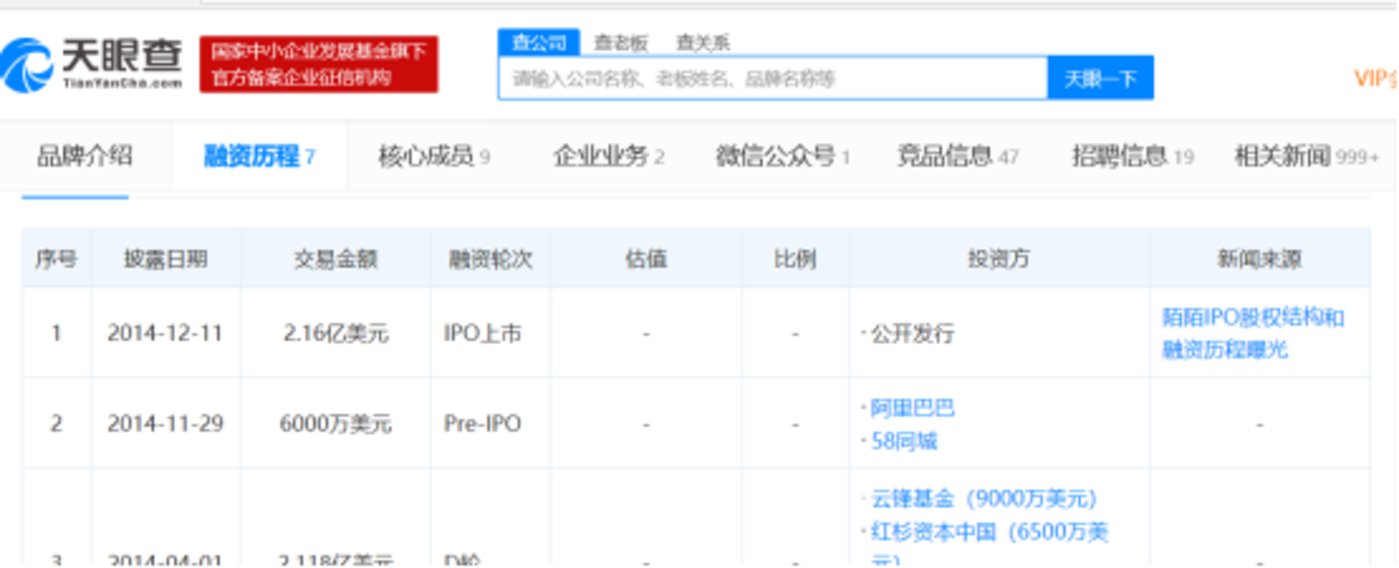Switch to the 核心成员 tab
1399x568 pixels.
tap(434, 156)
